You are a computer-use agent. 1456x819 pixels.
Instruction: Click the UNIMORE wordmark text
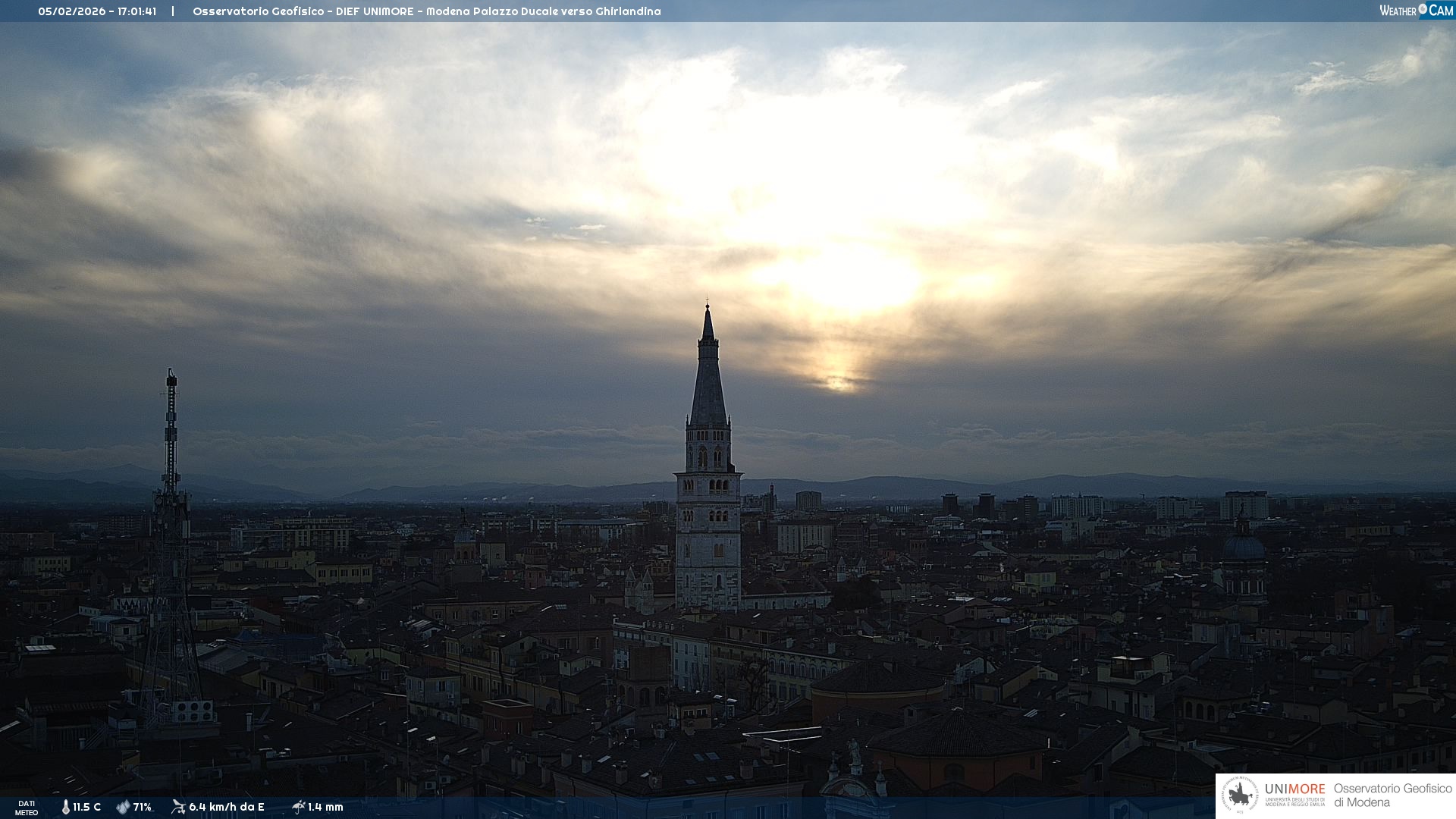1294,789
